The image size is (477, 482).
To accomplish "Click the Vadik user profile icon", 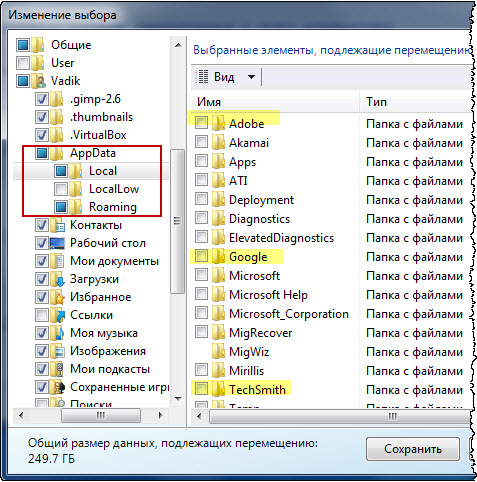I will tap(37, 81).
